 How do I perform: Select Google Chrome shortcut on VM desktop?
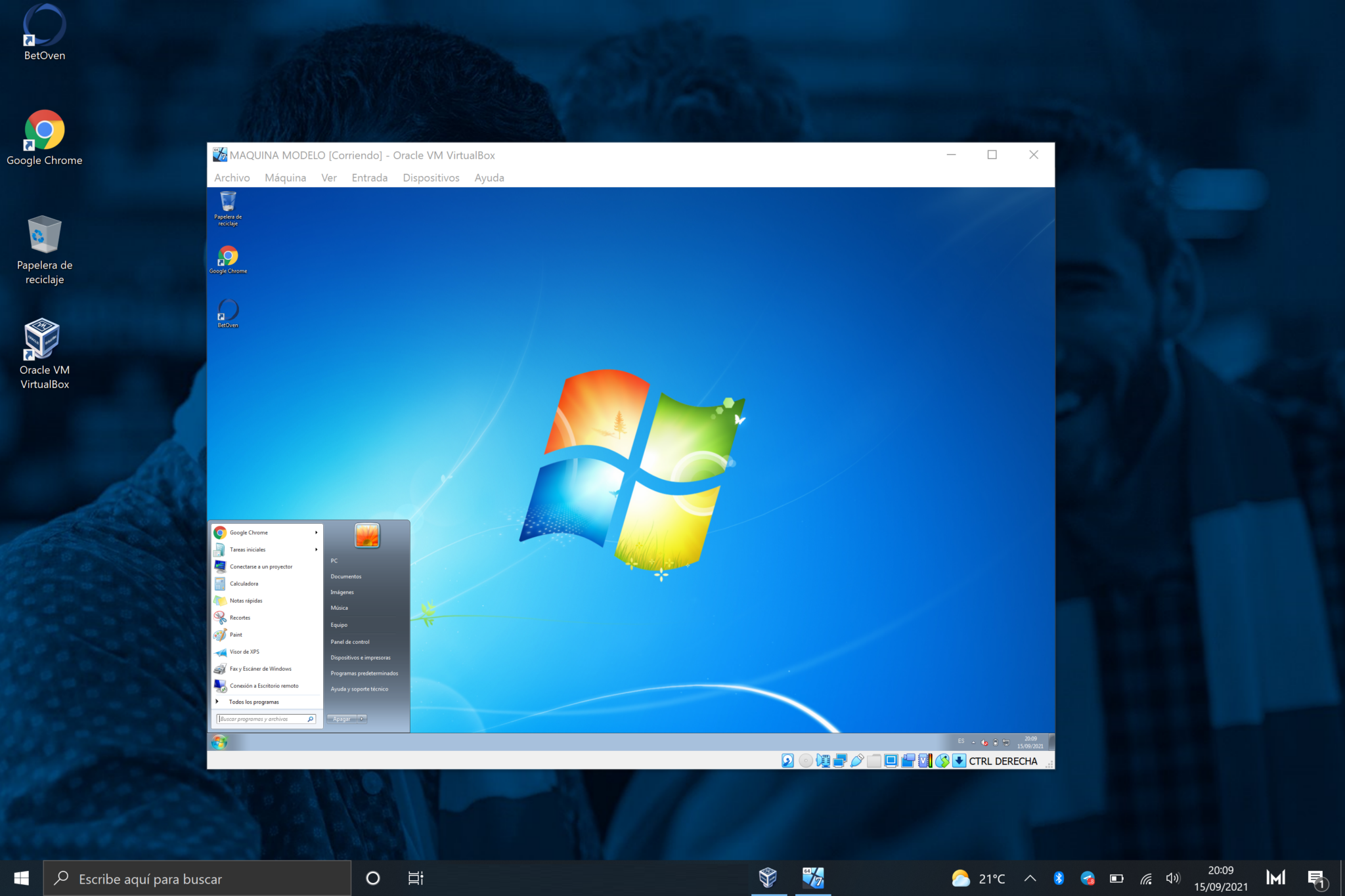click(x=228, y=259)
